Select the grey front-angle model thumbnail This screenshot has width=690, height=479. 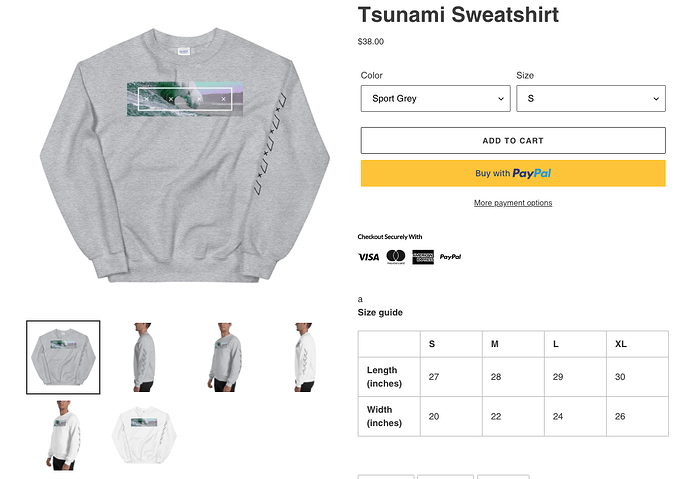(x=224, y=357)
